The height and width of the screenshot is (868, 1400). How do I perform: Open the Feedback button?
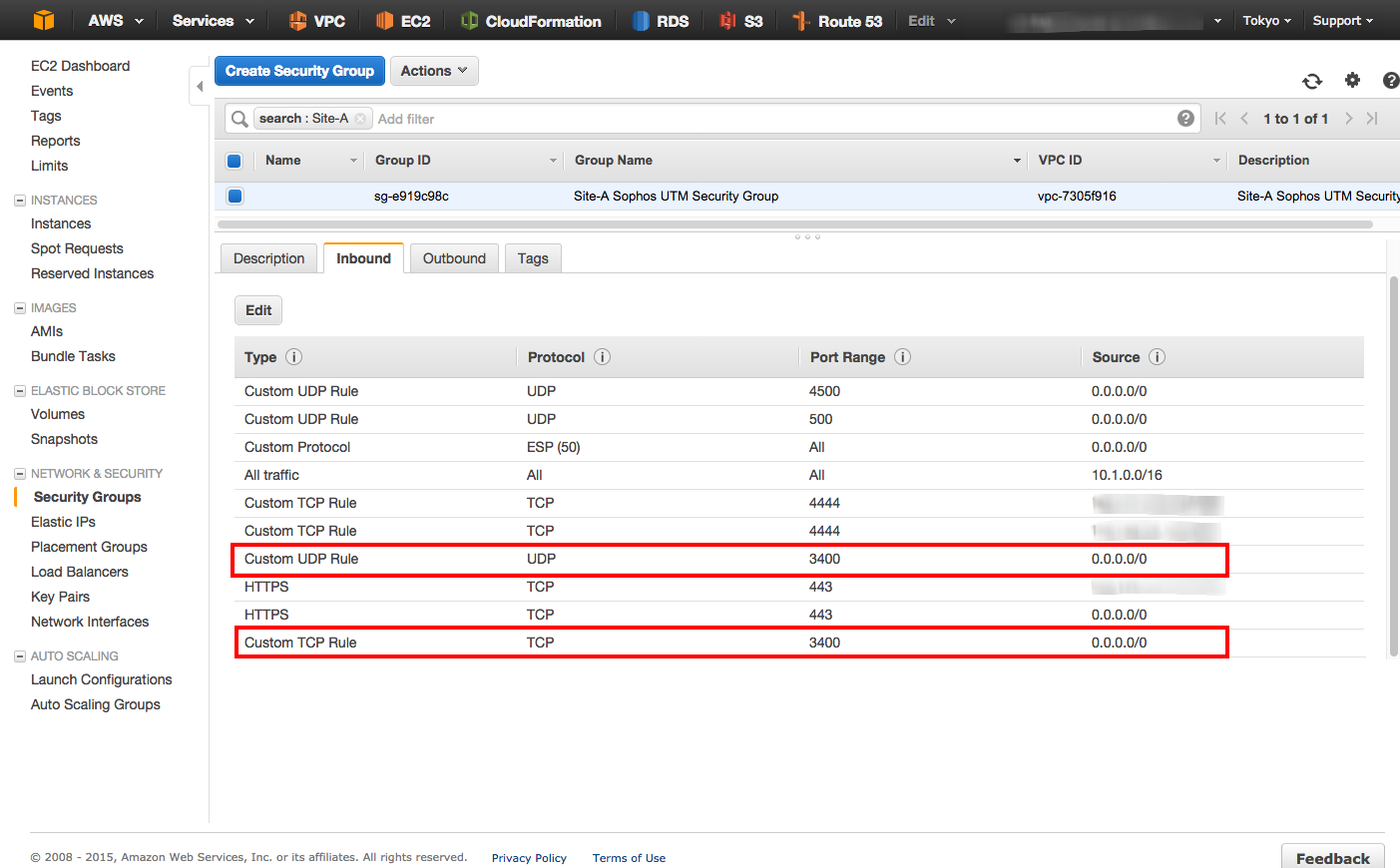click(x=1332, y=857)
